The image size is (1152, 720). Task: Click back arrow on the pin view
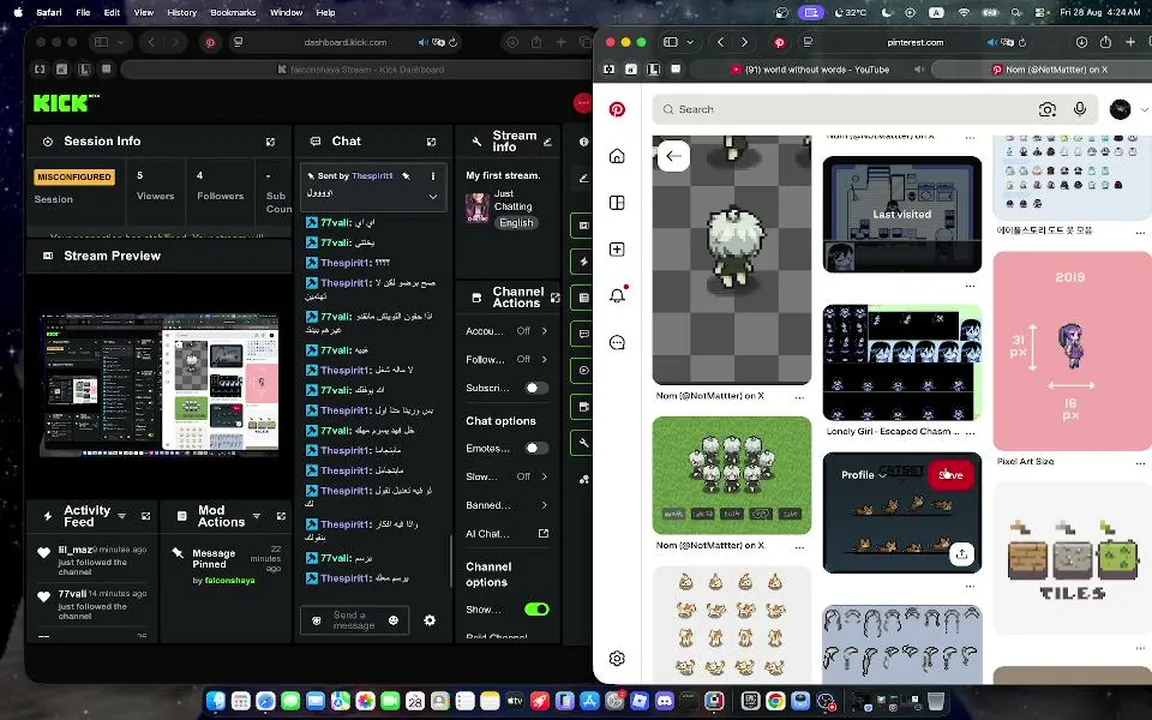pyautogui.click(x=673, y=156)
